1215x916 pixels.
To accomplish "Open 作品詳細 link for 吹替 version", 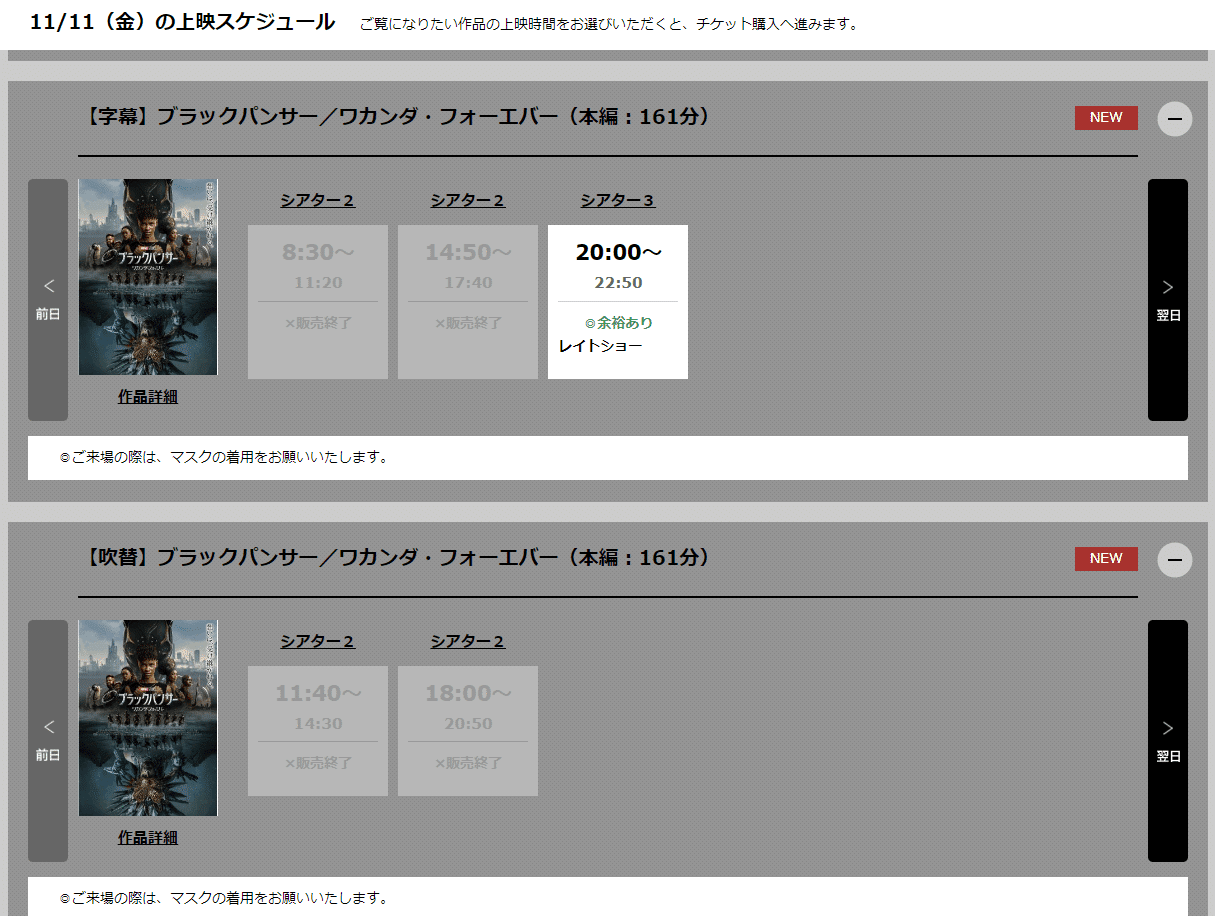I will 148,838.
